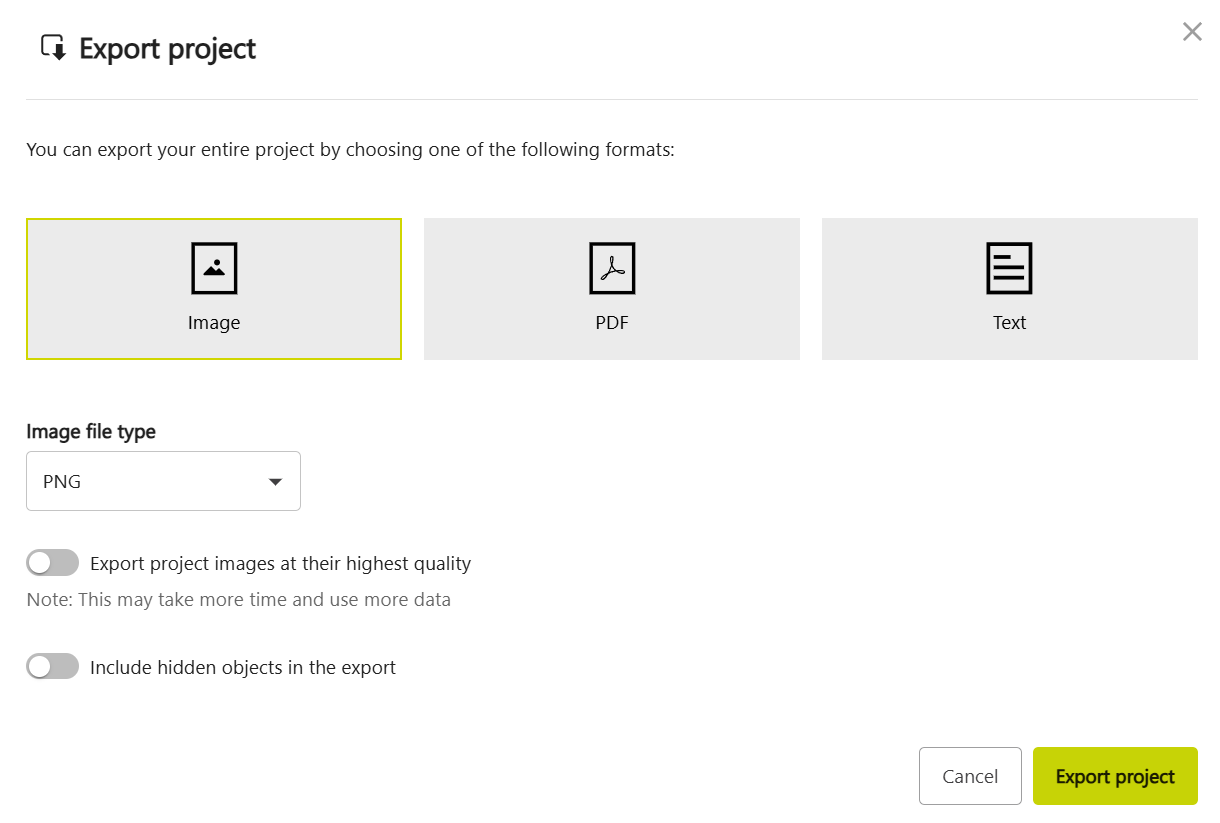Image resolution: width=1220 pixels, height=823 pixels.
Task: Click the export arrow icon beside the title
Action: 53,48
